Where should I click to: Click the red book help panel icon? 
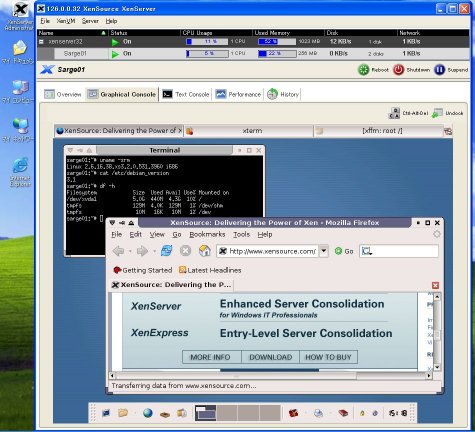coord(343,413)
